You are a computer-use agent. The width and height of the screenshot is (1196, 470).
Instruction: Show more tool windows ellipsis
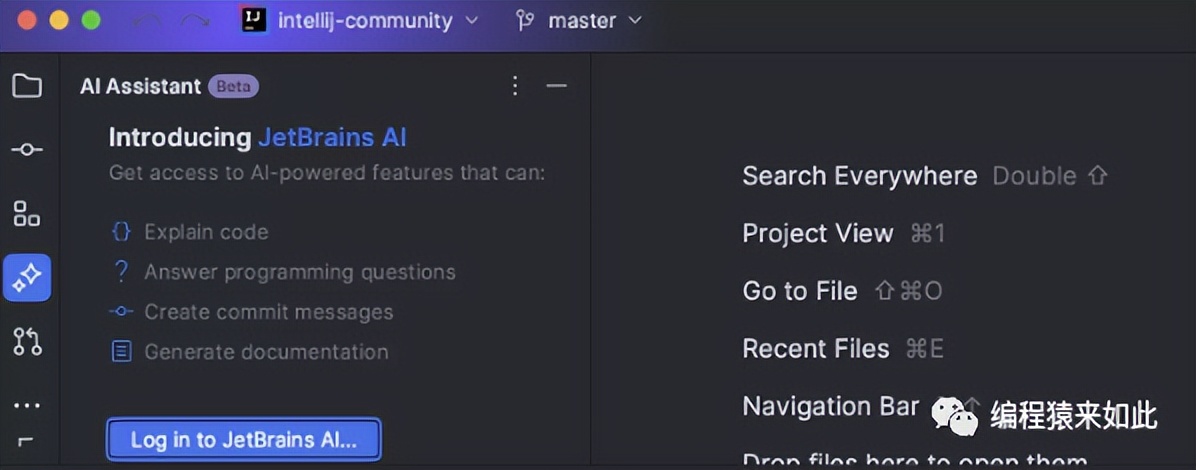click(x=27, y=406)
